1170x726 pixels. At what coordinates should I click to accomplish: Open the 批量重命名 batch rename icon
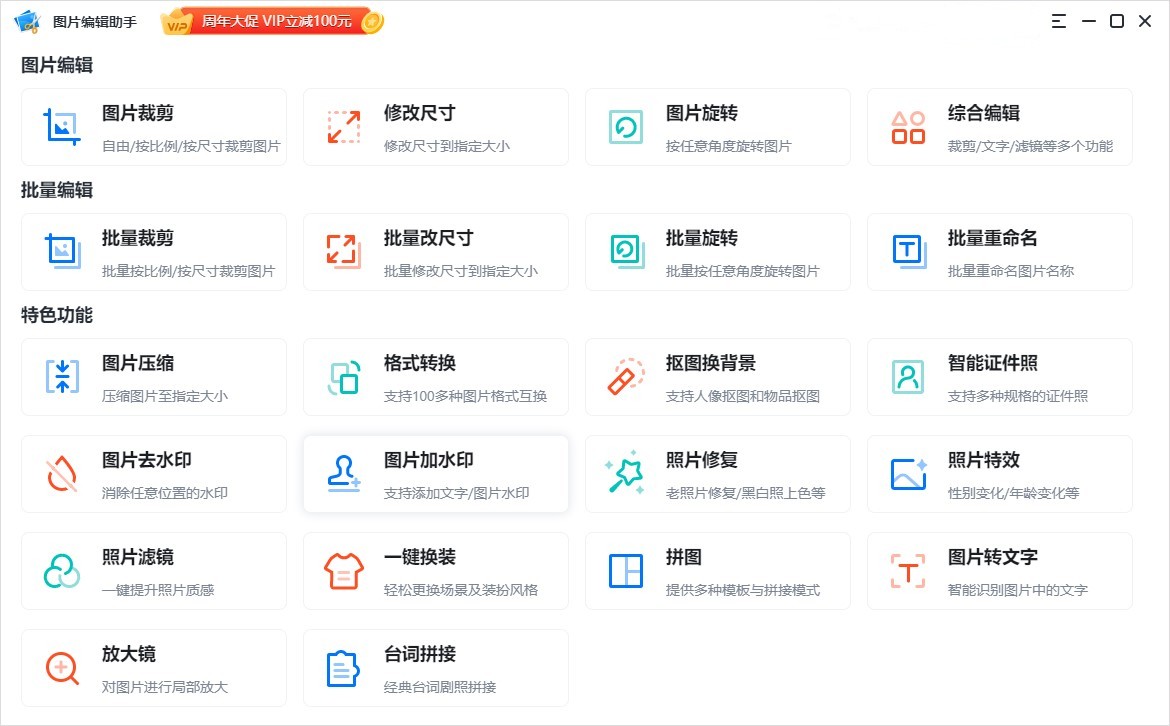tap(906, 252)
